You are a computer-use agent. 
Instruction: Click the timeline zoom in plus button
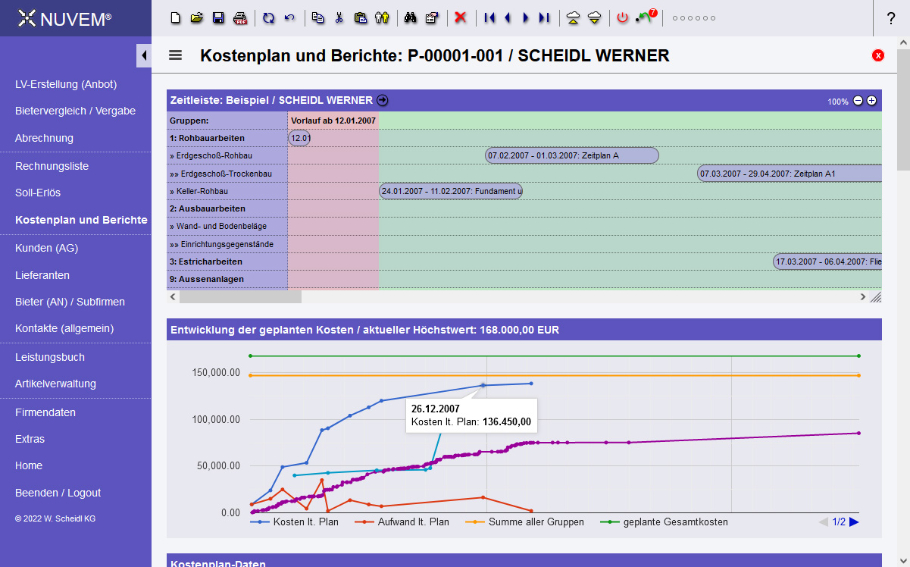pos(871,101)
